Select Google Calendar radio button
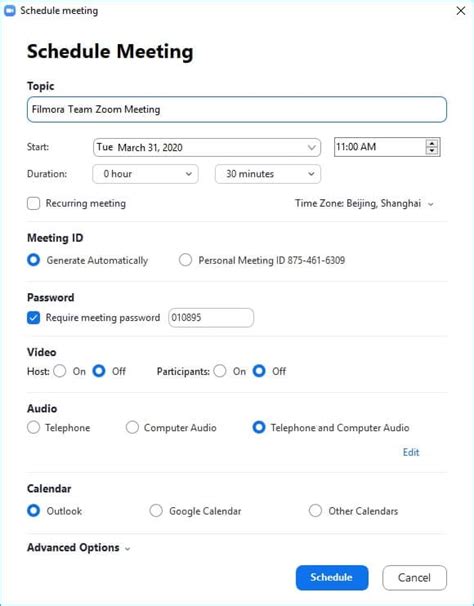 point(156,511)
